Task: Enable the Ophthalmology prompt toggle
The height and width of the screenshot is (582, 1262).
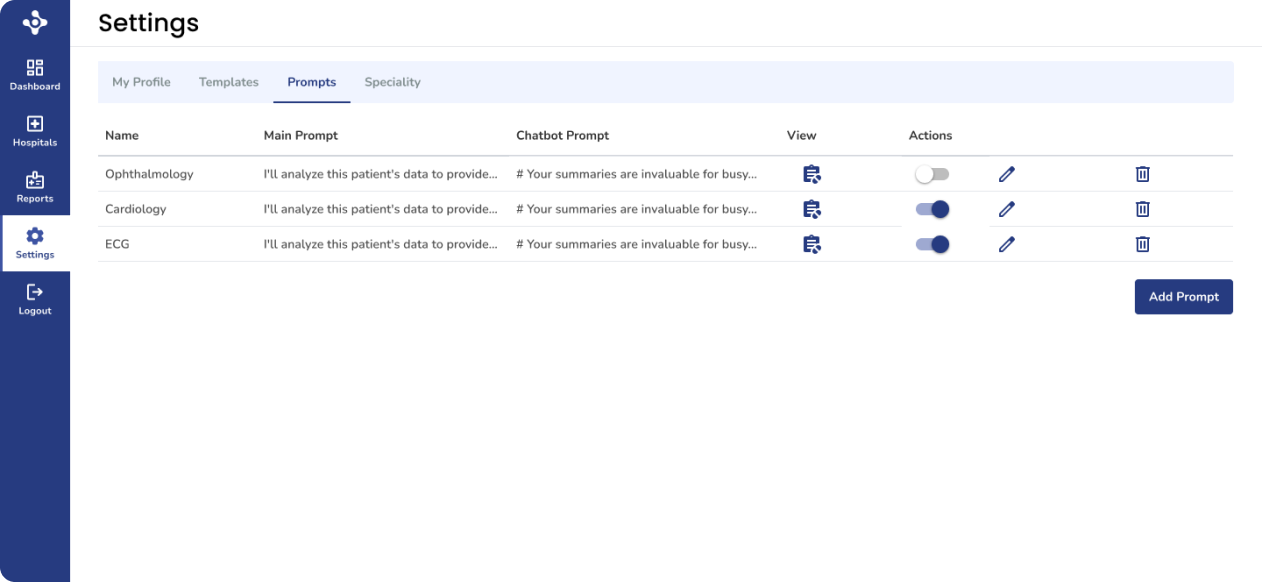Action: [931, 174]
